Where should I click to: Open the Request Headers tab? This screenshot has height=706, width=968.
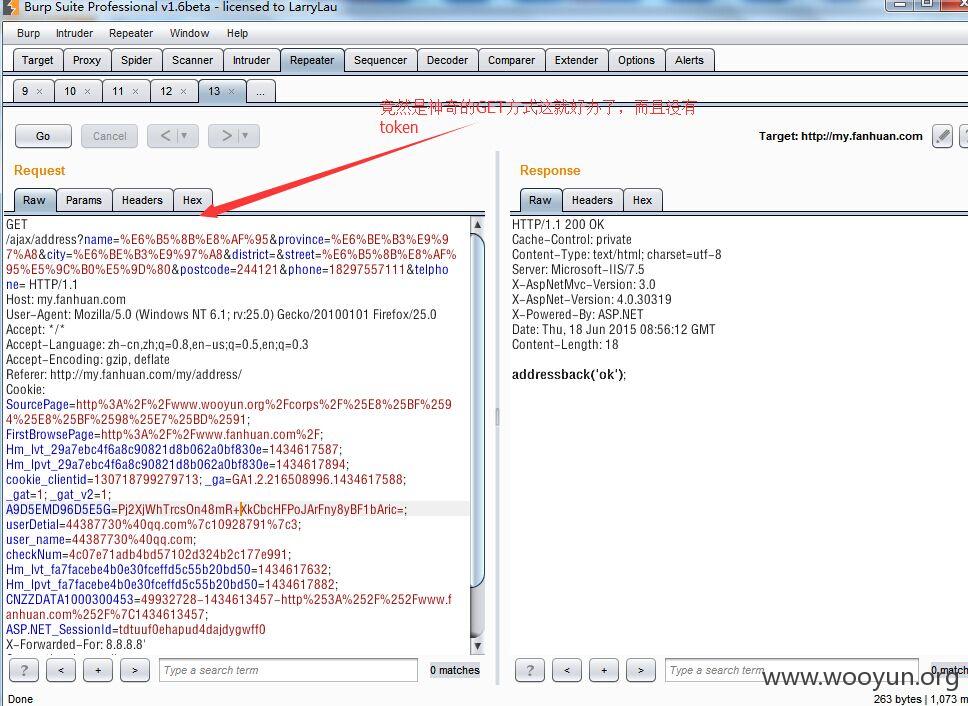tap(142, 200)
